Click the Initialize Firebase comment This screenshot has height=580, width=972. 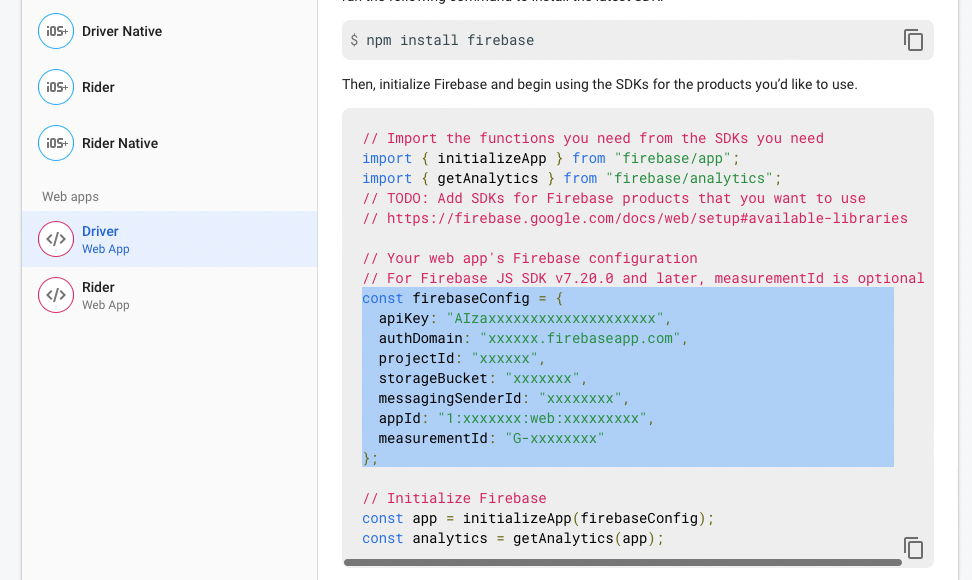(454, 498)
